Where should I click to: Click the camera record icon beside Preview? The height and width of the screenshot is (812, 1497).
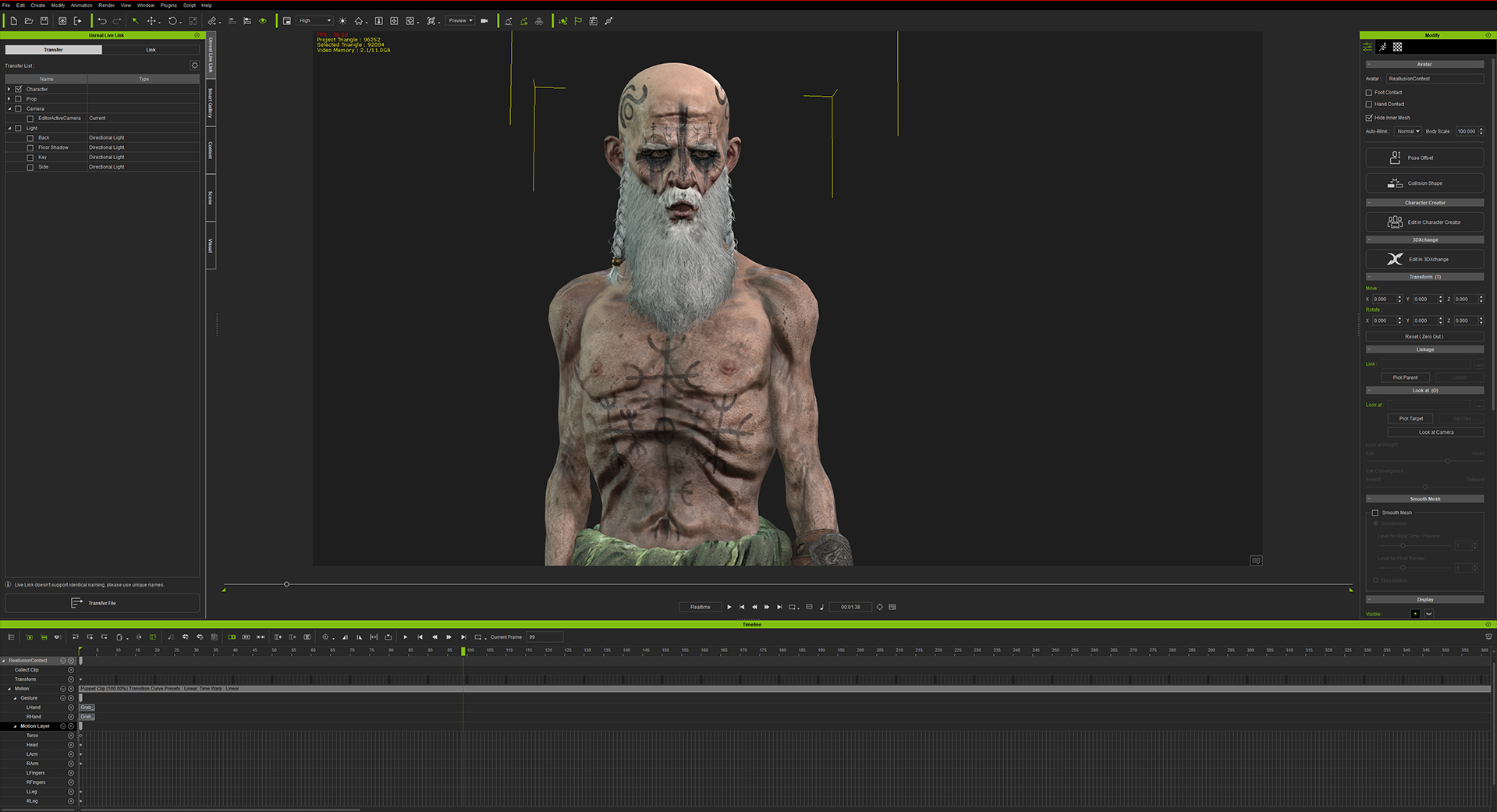(484, 21)
